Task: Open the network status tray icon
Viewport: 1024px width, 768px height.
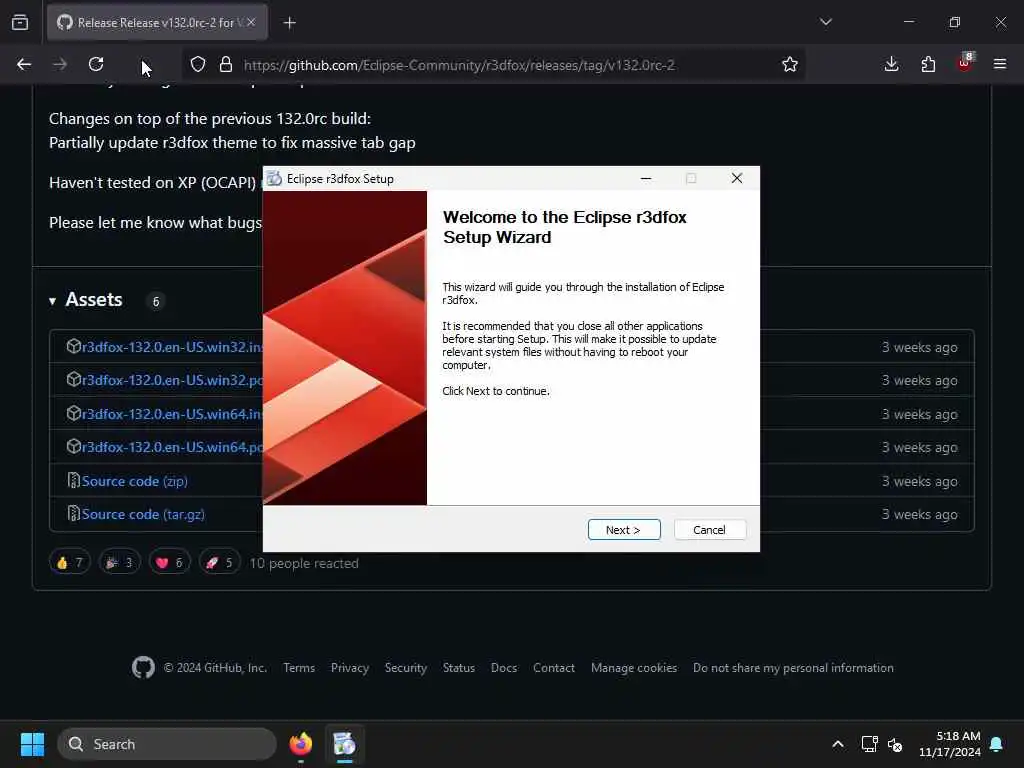Action: coord(869,744)
